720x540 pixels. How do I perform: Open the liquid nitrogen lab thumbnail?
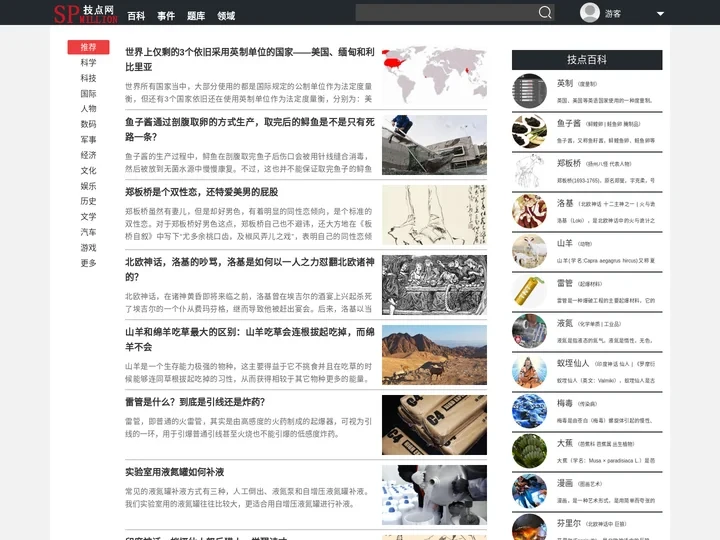click(434, 495)
